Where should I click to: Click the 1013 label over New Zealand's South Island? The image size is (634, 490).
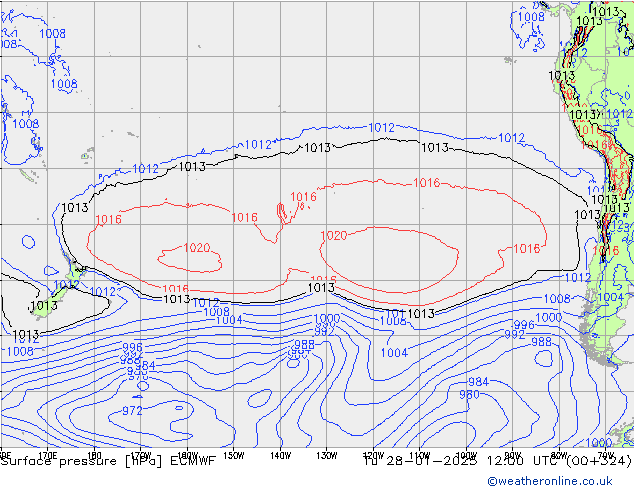[44, 305]
